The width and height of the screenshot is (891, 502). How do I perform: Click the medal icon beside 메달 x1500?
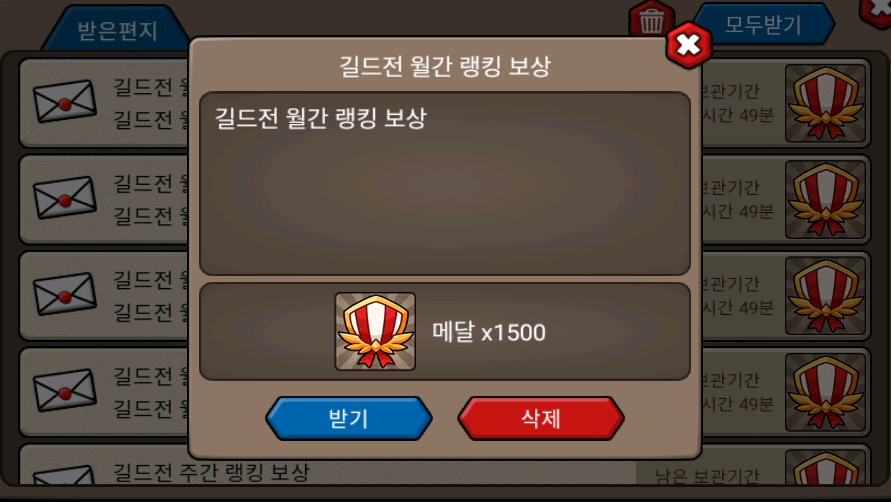375,331
